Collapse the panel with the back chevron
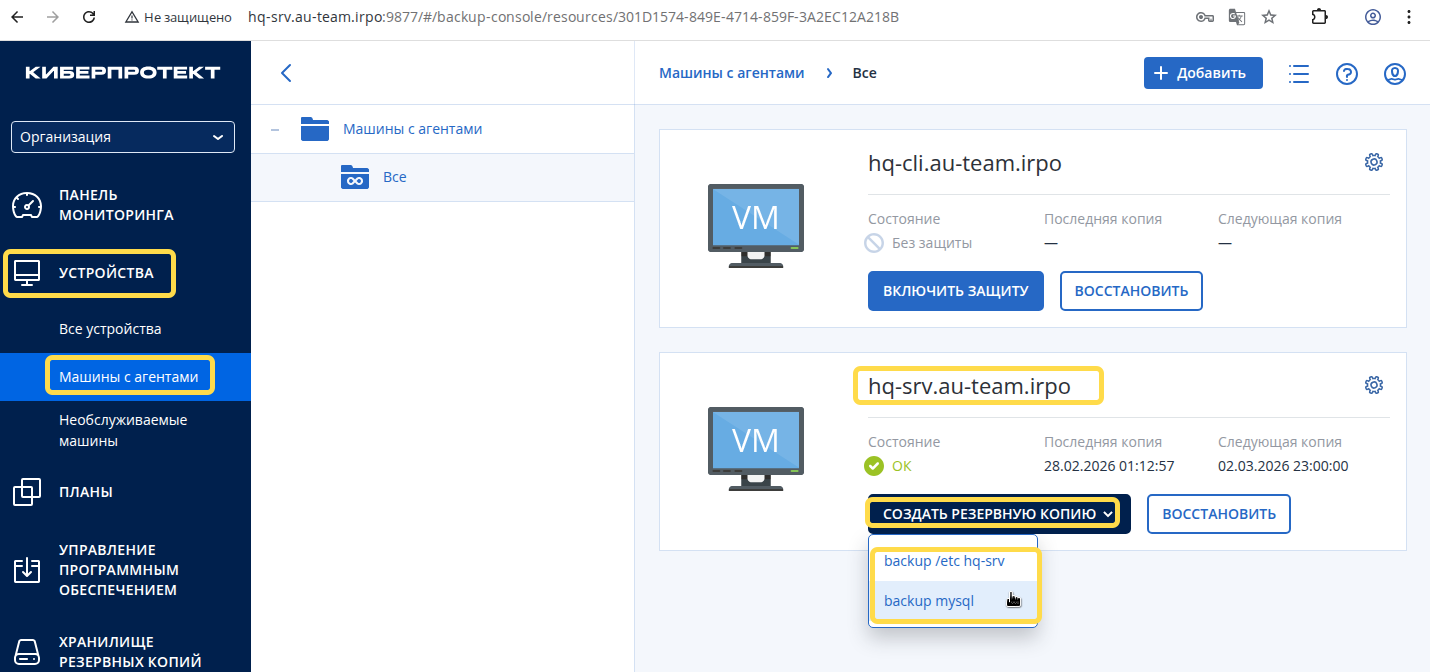This screenshot has width=1430, height=672. (x=286, y=73)
